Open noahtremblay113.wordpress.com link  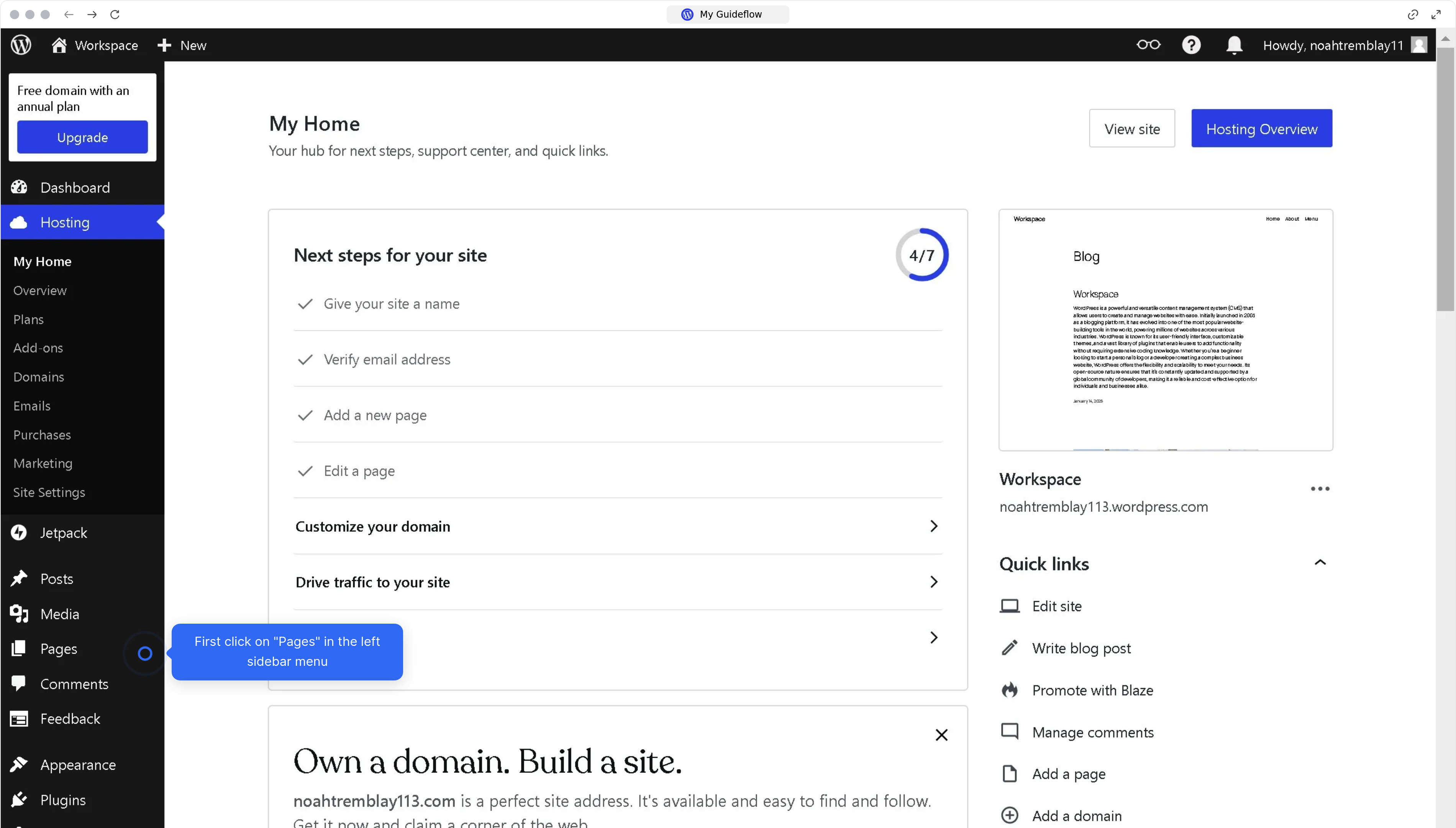click(1103, 506)
